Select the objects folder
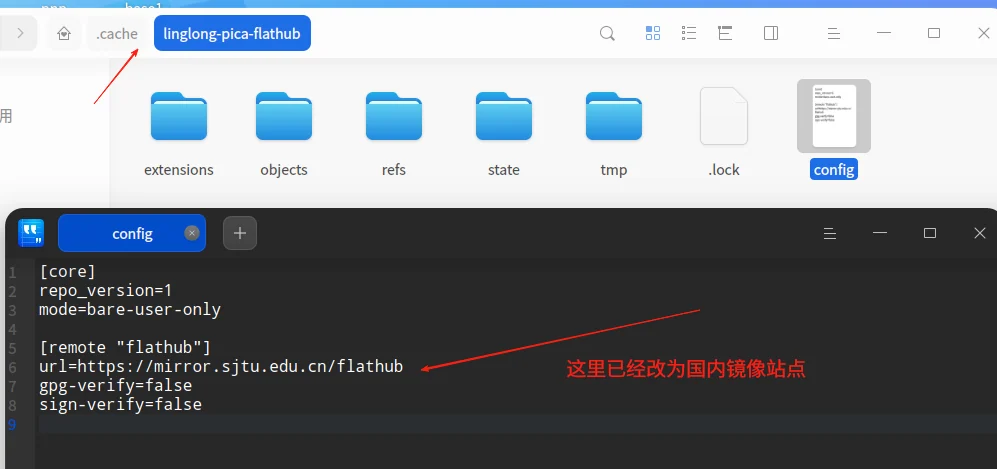Viewport: 997px width, 469px height. pyautogui.click(x=284, y=134)
